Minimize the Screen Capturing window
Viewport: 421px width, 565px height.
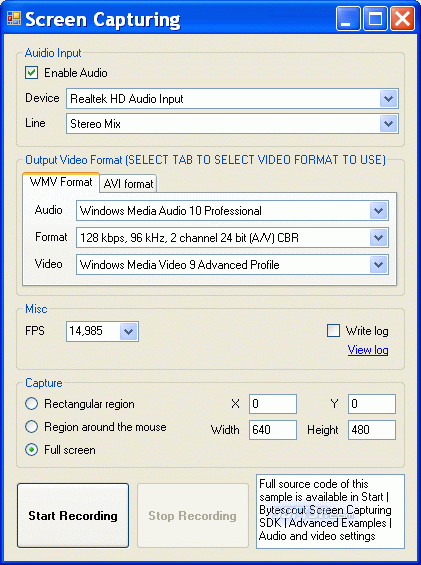click(x=348, y=19)
